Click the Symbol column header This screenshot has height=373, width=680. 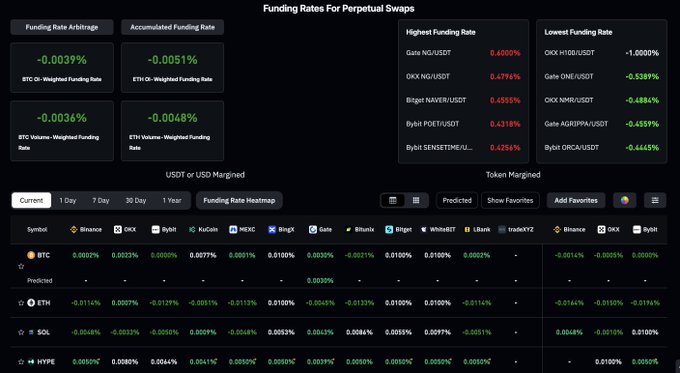(37, 229)
